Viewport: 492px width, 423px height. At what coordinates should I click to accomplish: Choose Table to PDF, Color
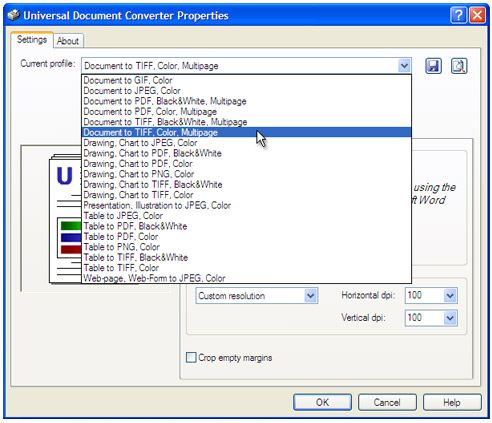tap(246, 237)
